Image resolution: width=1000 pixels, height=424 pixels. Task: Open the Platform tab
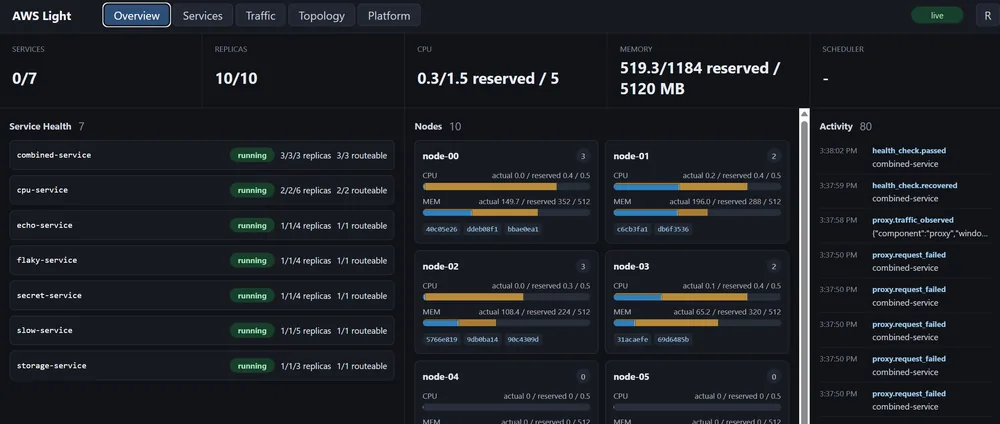tap(389, 15)
